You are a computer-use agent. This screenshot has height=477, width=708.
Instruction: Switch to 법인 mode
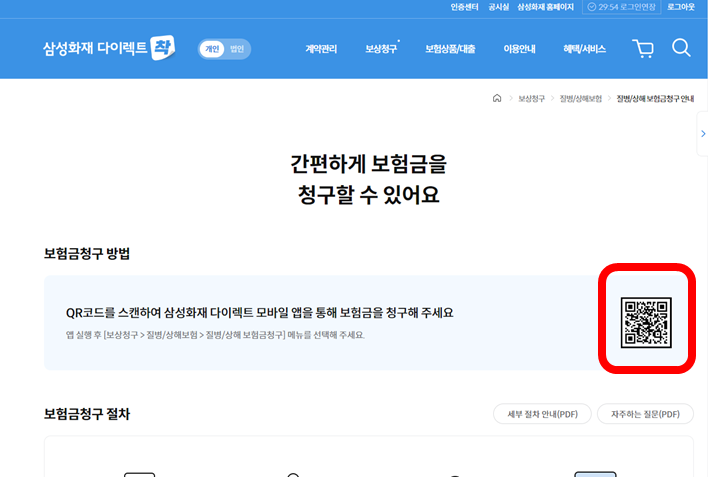point(237,49)
